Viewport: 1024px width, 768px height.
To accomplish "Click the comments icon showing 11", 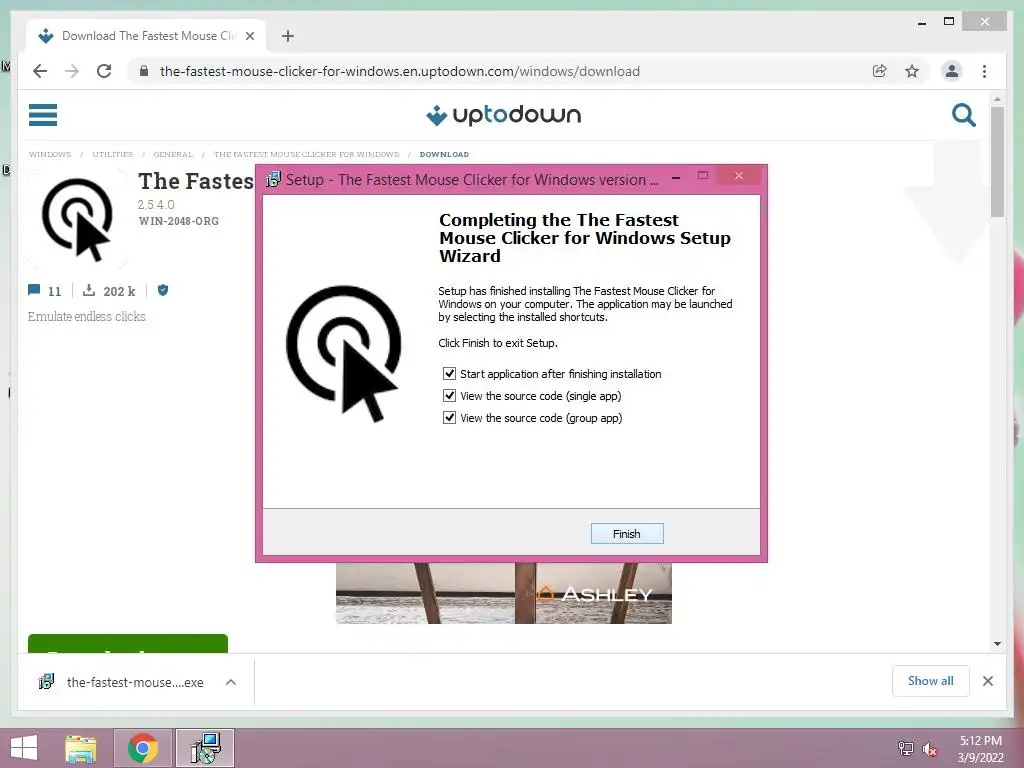I will pyautogui.click(x=34, y=290).
